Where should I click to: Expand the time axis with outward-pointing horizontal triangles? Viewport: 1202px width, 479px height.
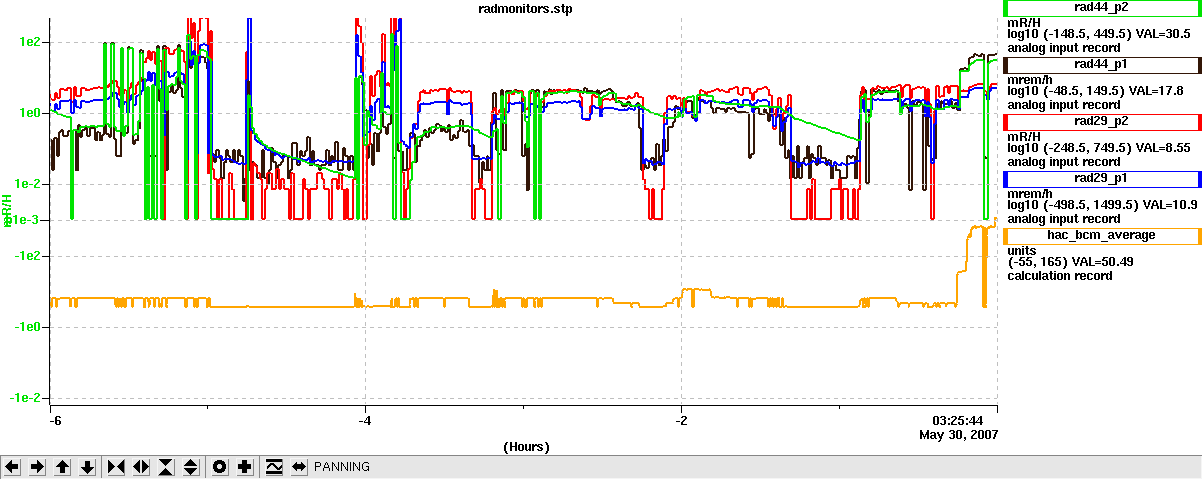click(141, 467)
